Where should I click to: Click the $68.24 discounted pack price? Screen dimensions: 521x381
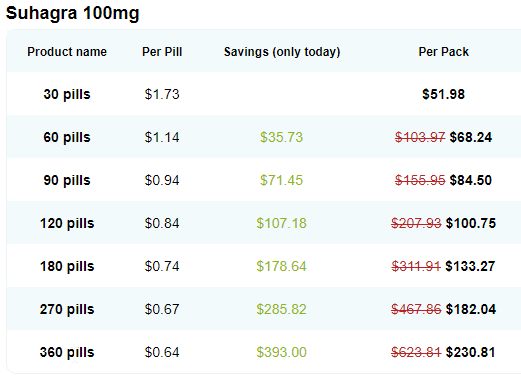click(471, 137)
